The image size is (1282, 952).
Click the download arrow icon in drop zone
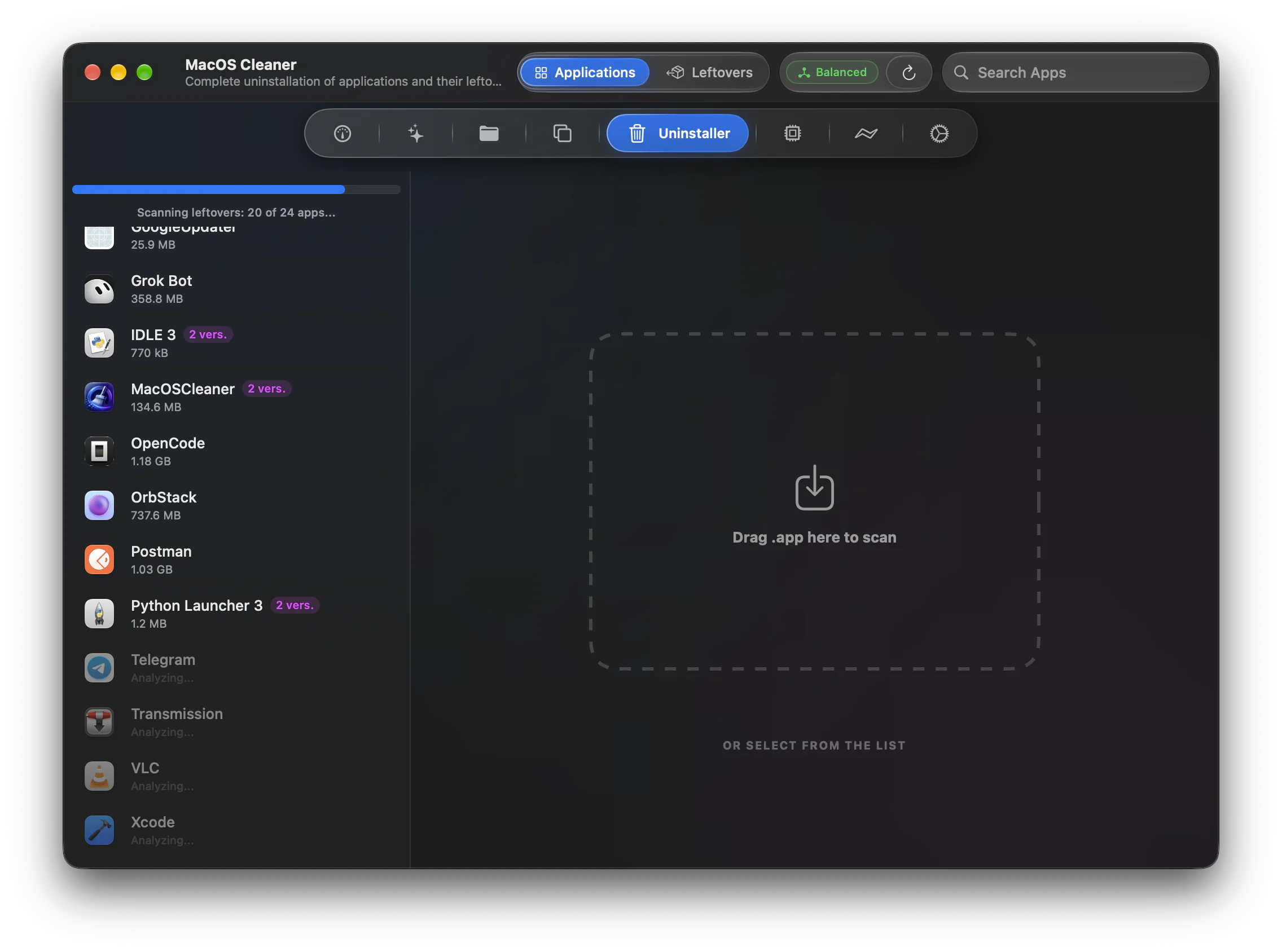(814, 488)
